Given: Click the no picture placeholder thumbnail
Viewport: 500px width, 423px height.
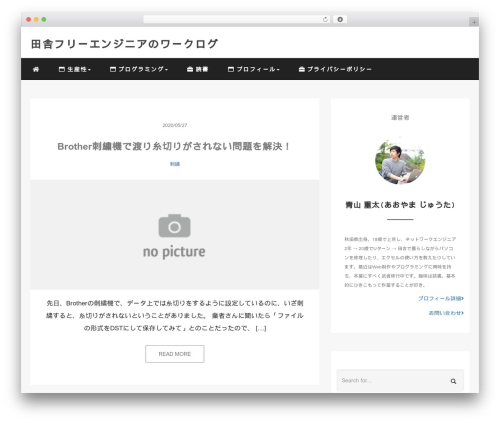Looking at the screenshot, I should (174, 235).
